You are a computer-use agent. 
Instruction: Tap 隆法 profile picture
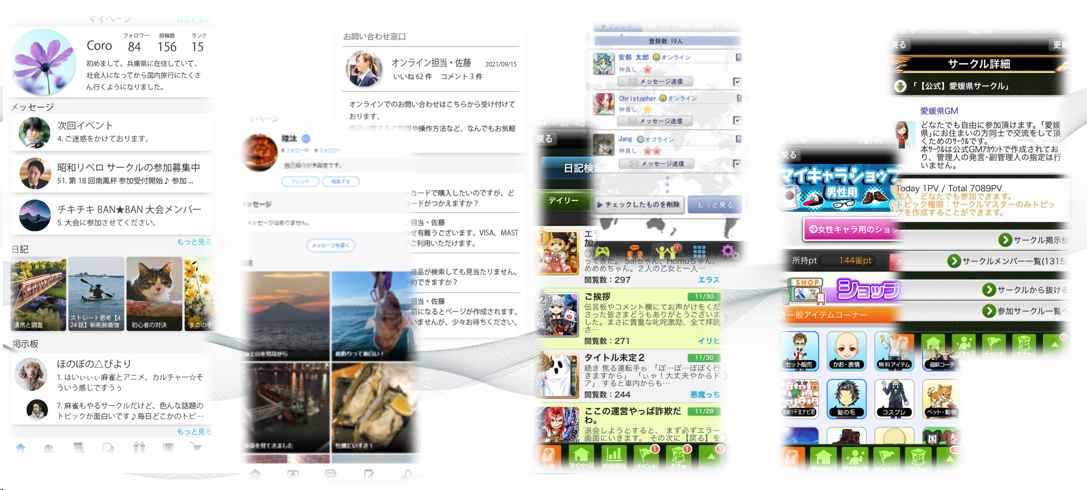click(x=259, y=150)
